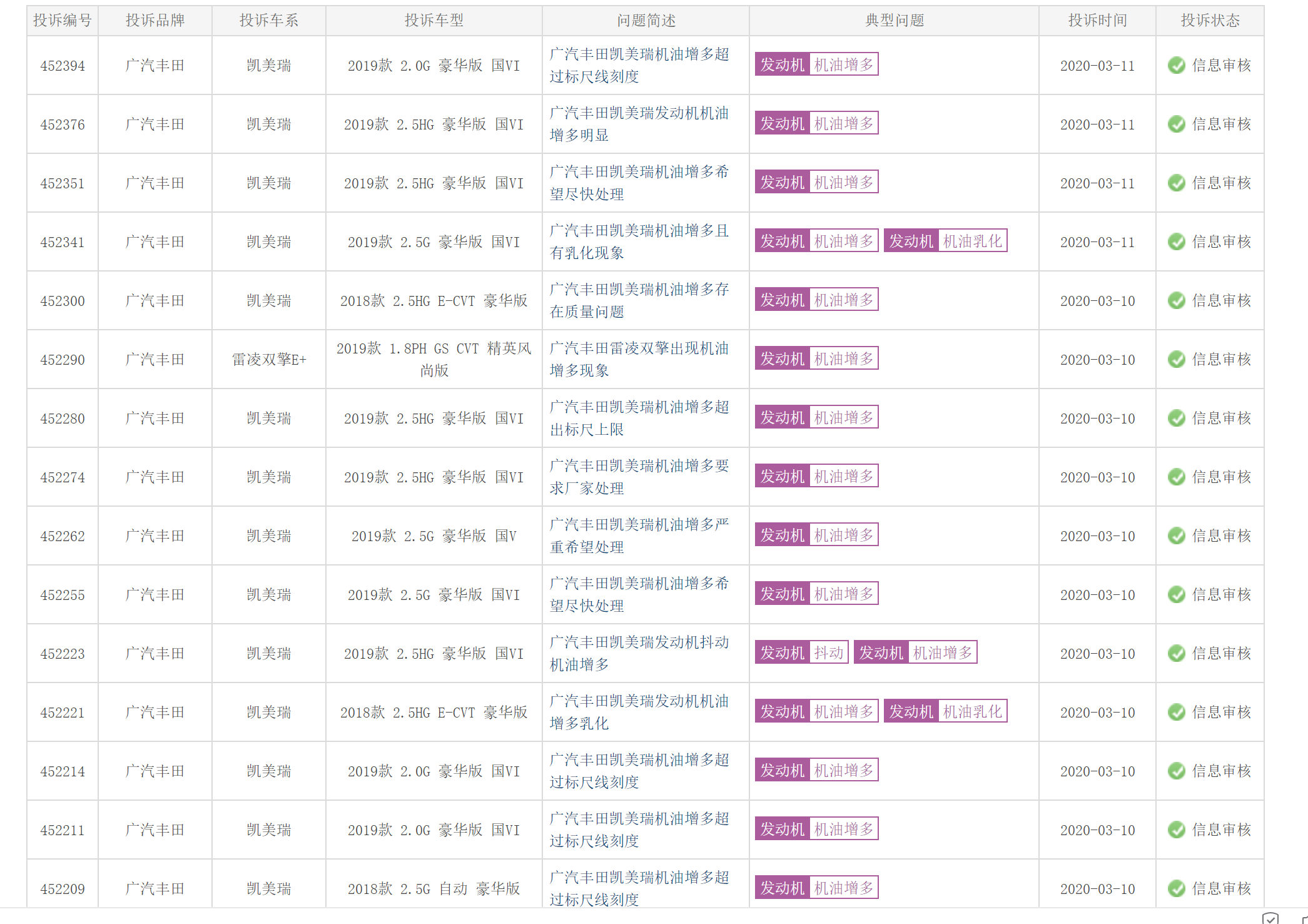Click green check icon for complaint 452221
The height and width of the screenshot is (924, 1308).
click(1177, 712)
